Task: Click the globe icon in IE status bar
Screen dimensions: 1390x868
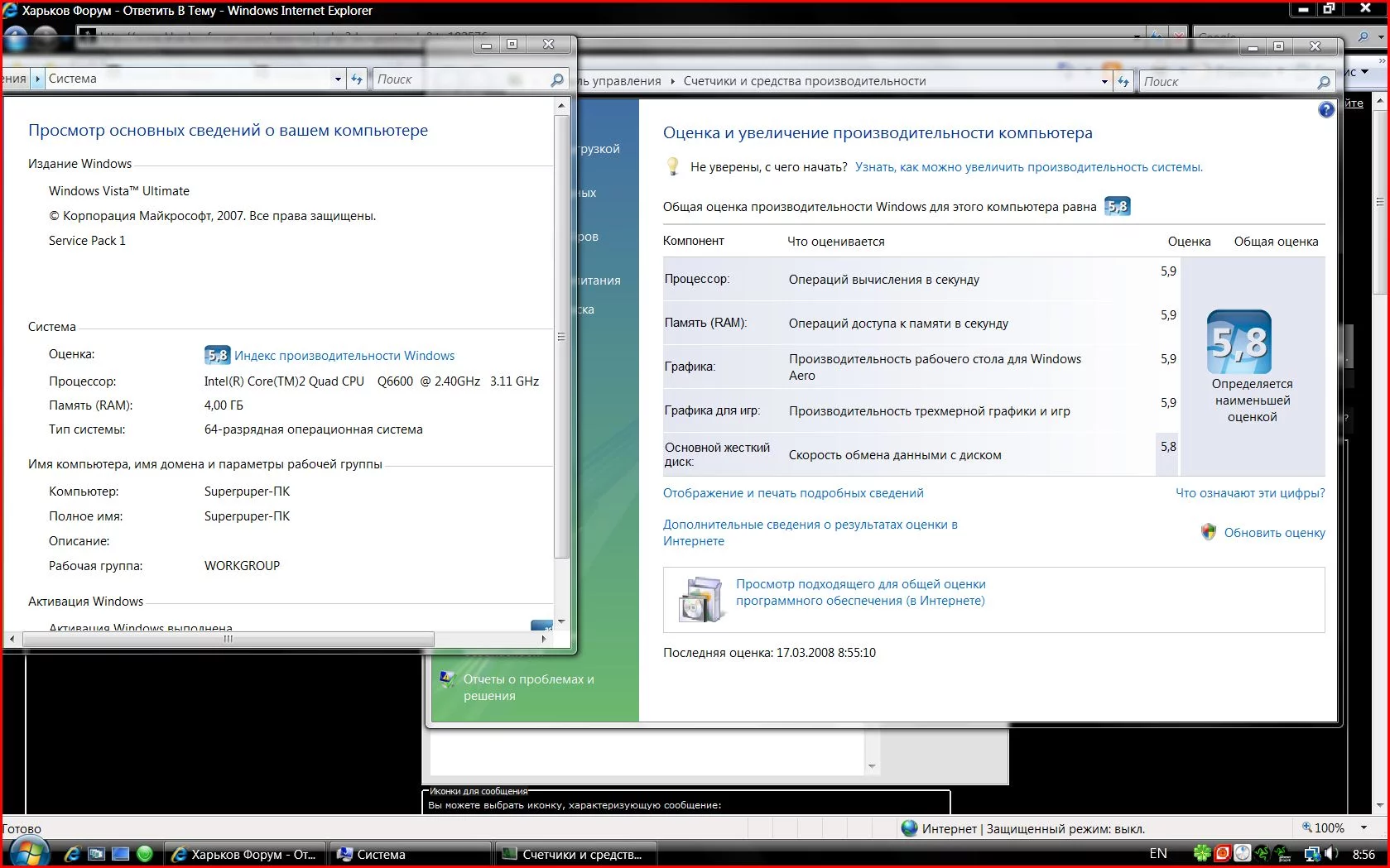Action: pos(909,828)
